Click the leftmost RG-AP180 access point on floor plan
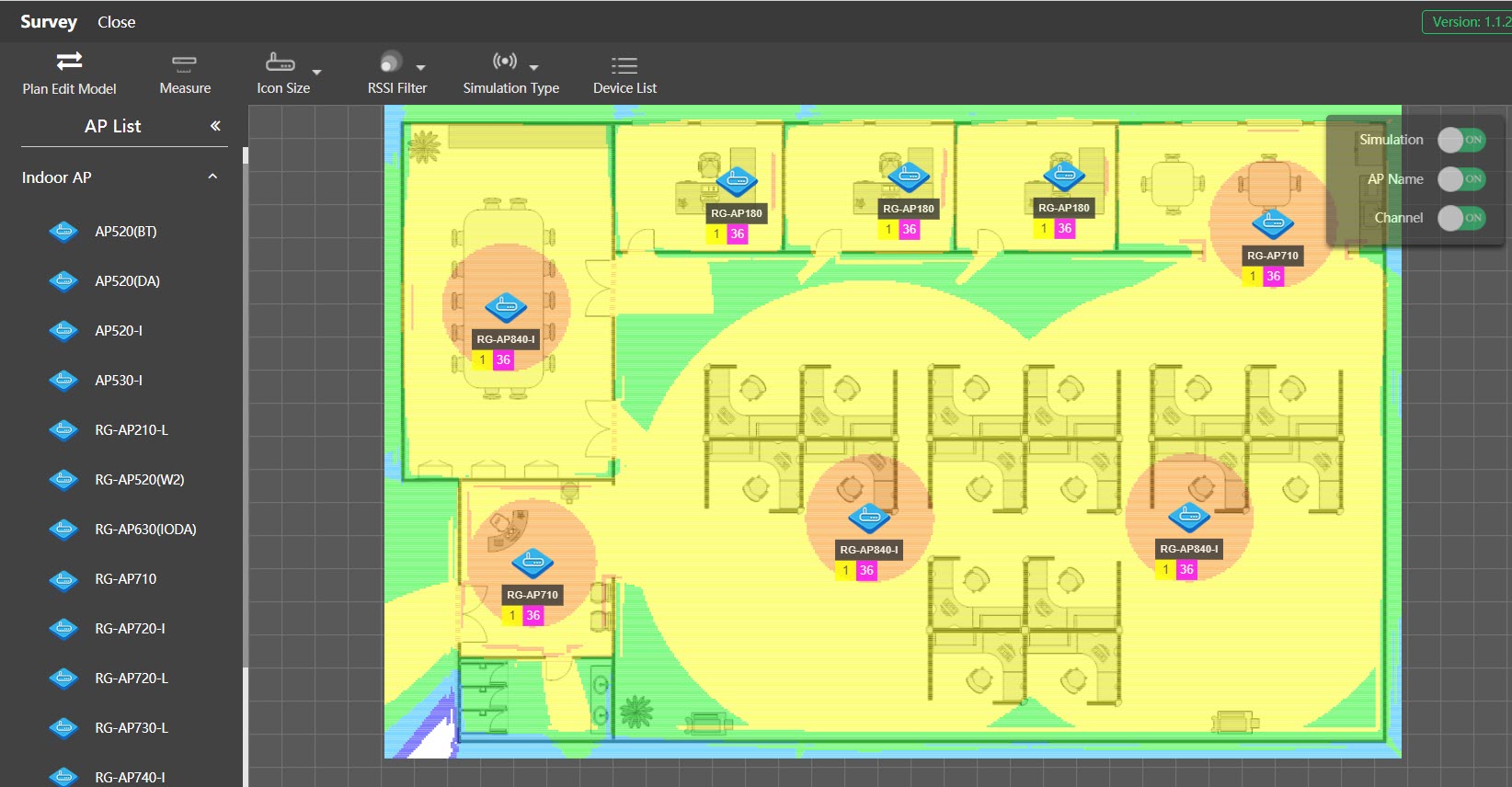The width and height of the screenshot is (1512, 787). [x=737, y=181]
